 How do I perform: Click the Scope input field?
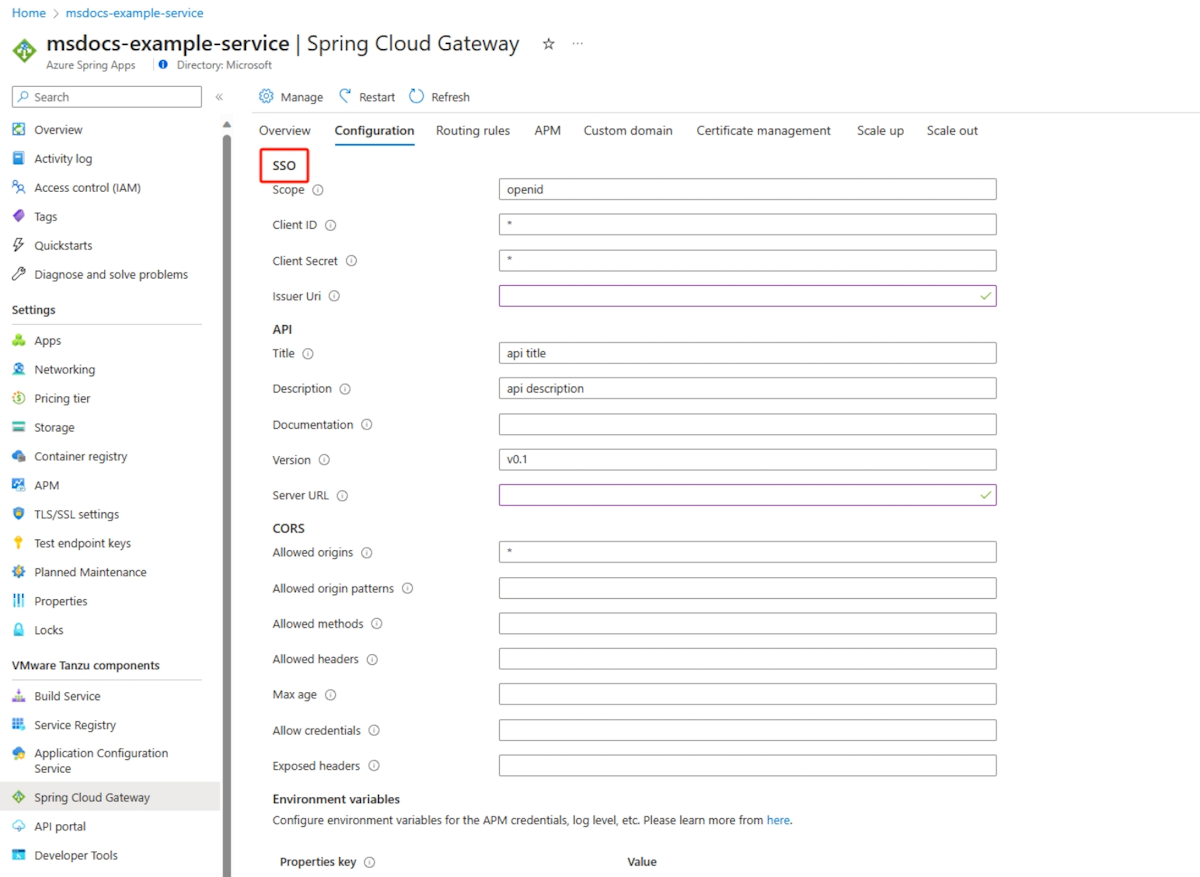(748, 190)
